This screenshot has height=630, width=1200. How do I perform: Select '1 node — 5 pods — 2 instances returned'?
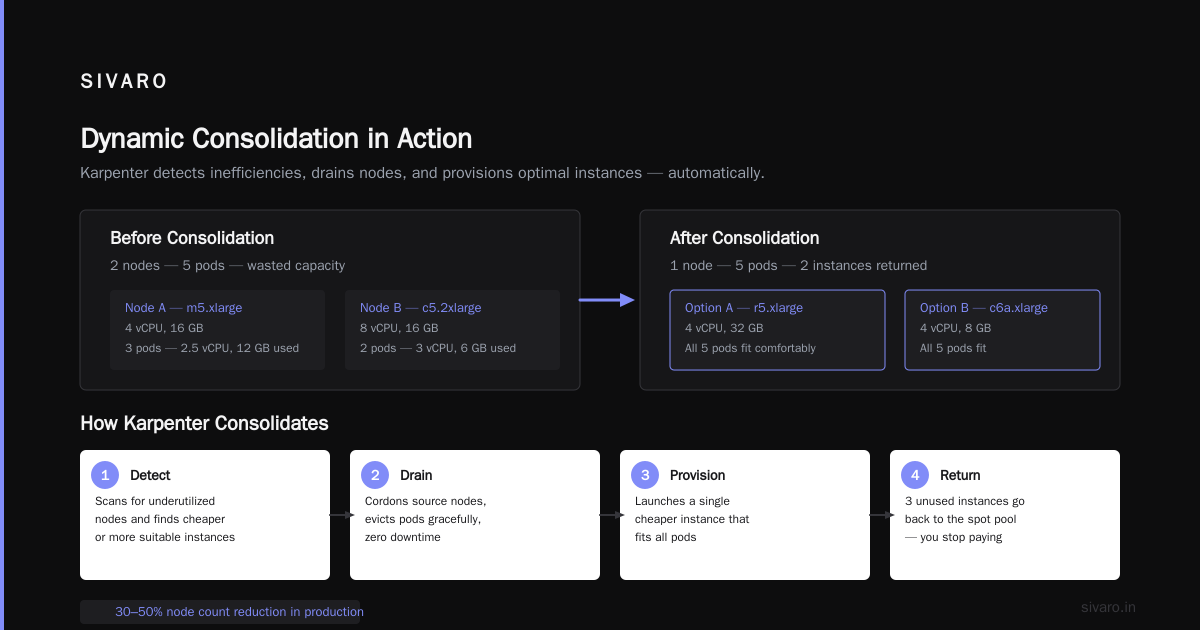[798, 266]
